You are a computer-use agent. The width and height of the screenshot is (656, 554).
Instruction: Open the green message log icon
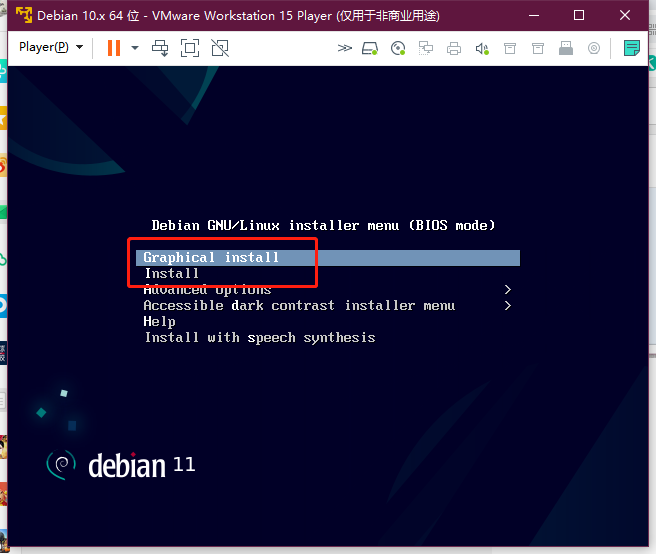(632, 48)
